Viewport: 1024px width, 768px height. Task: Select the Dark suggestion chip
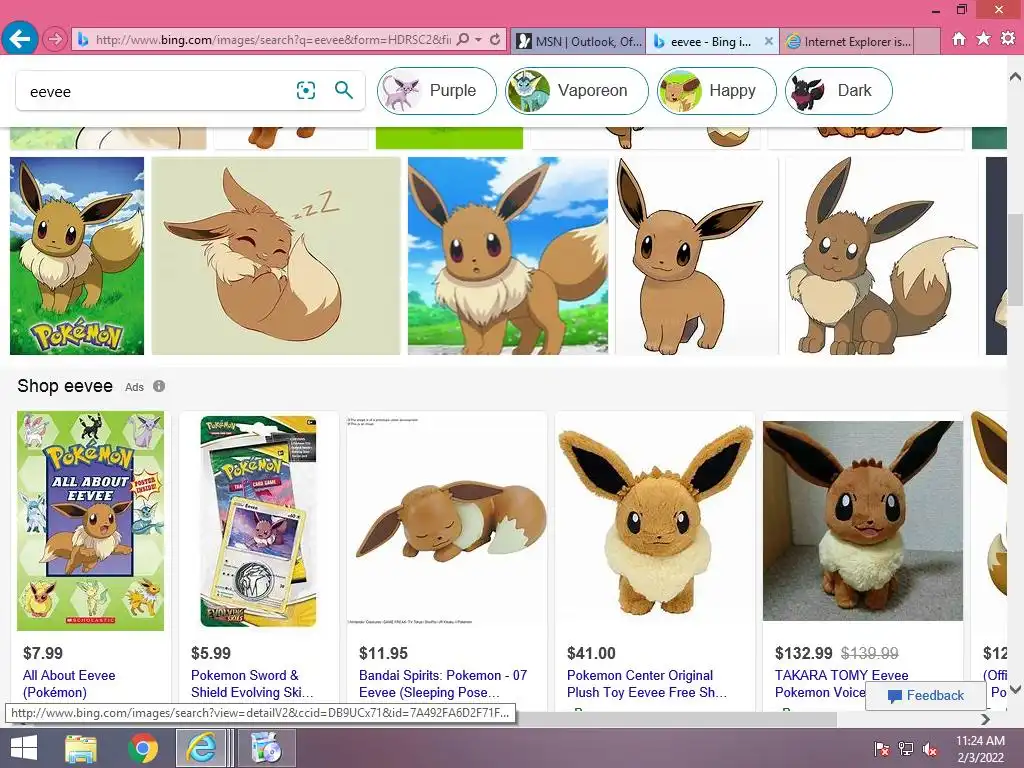[839, 91]
